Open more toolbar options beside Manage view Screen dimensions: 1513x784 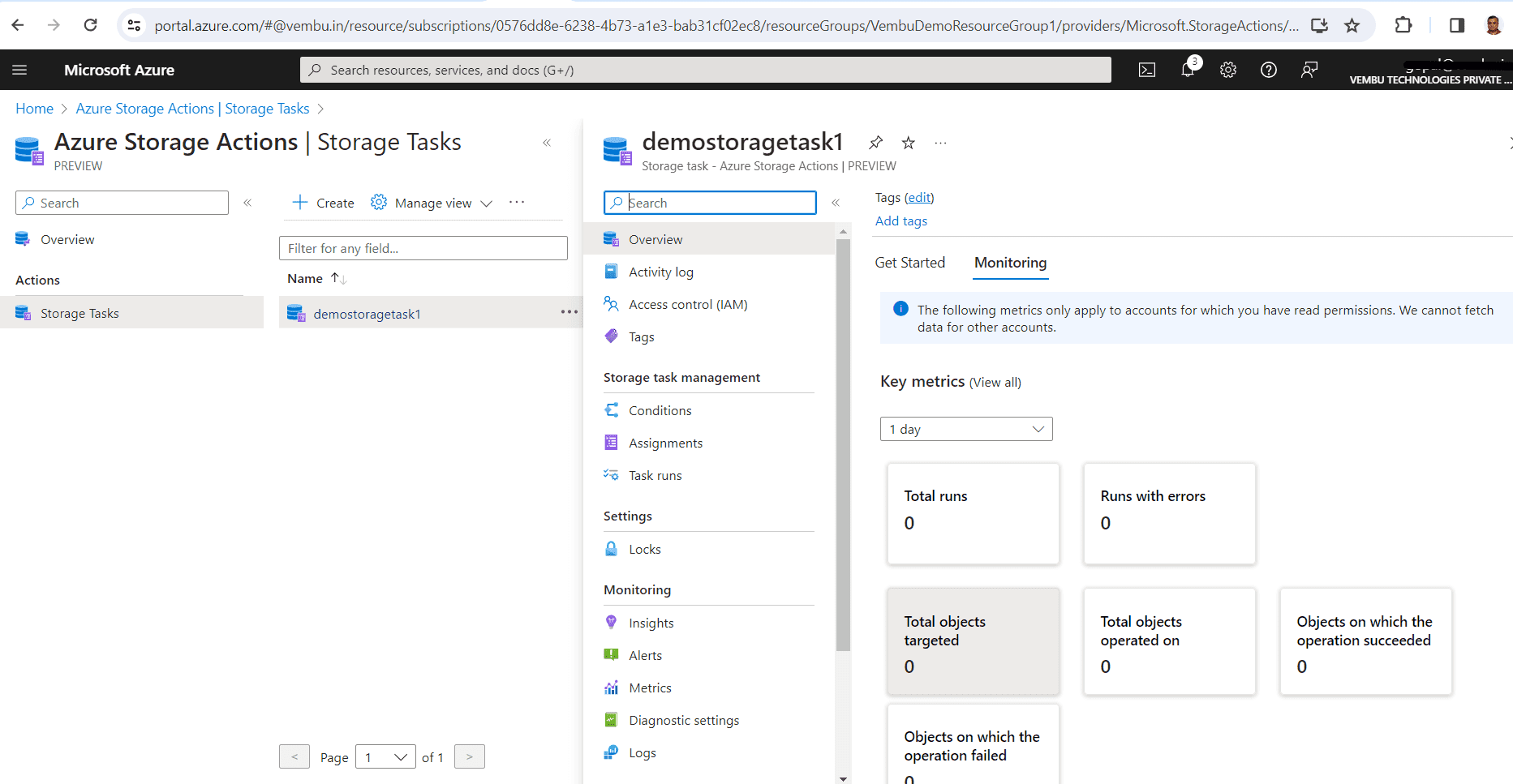coord(517,202)
